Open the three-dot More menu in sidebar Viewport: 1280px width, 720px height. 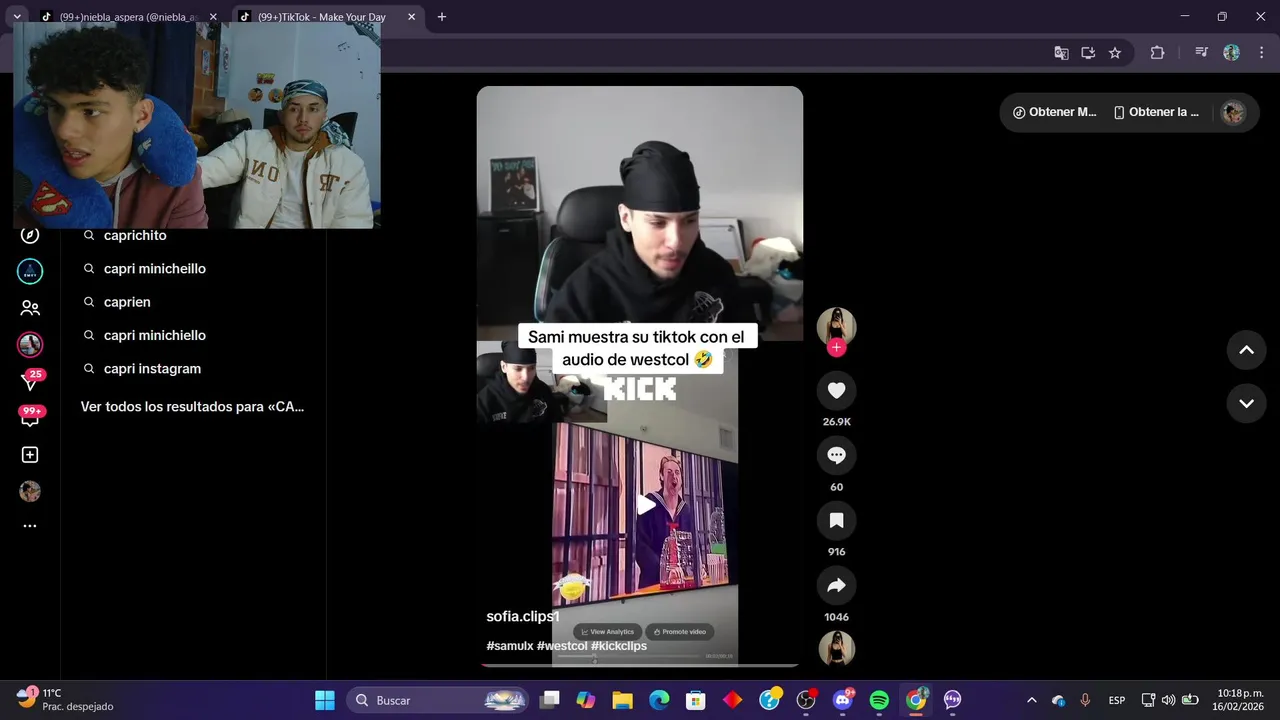coord(30,526)
